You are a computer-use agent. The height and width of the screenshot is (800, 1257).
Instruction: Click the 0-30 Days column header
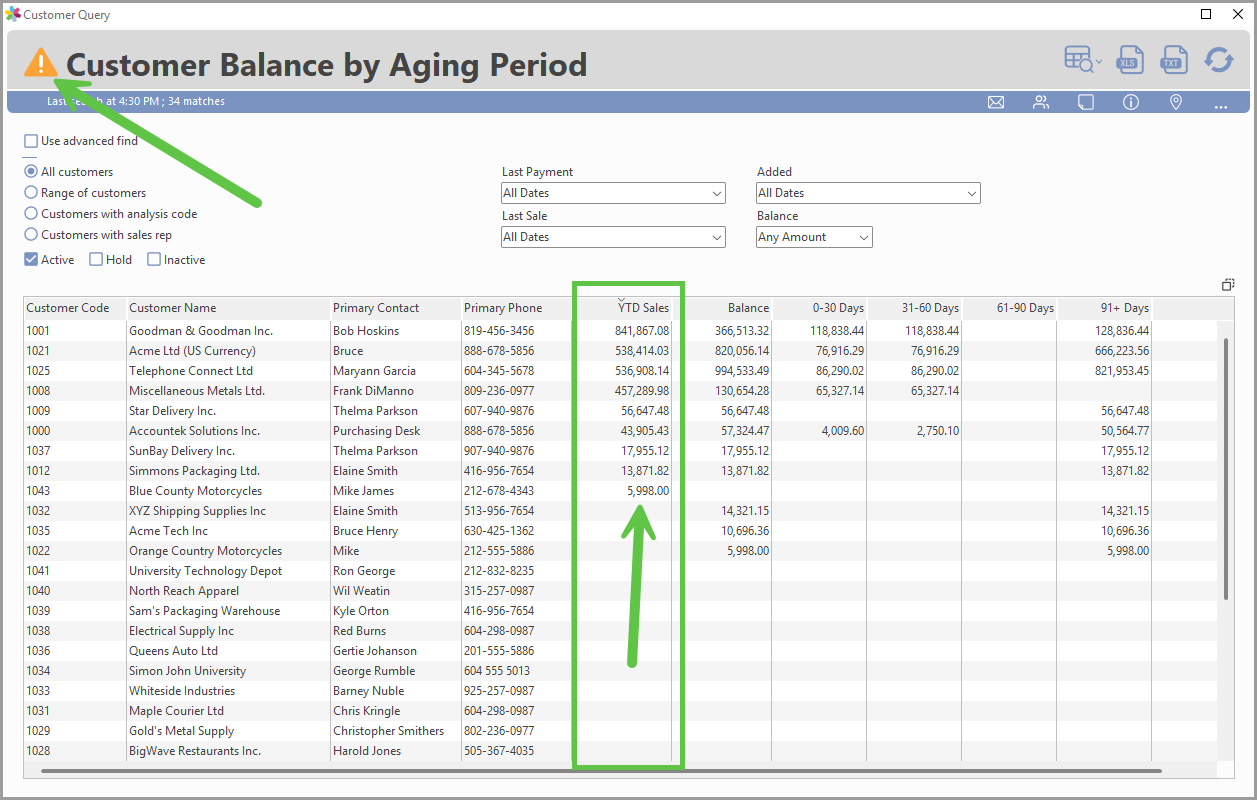[819, 308]
